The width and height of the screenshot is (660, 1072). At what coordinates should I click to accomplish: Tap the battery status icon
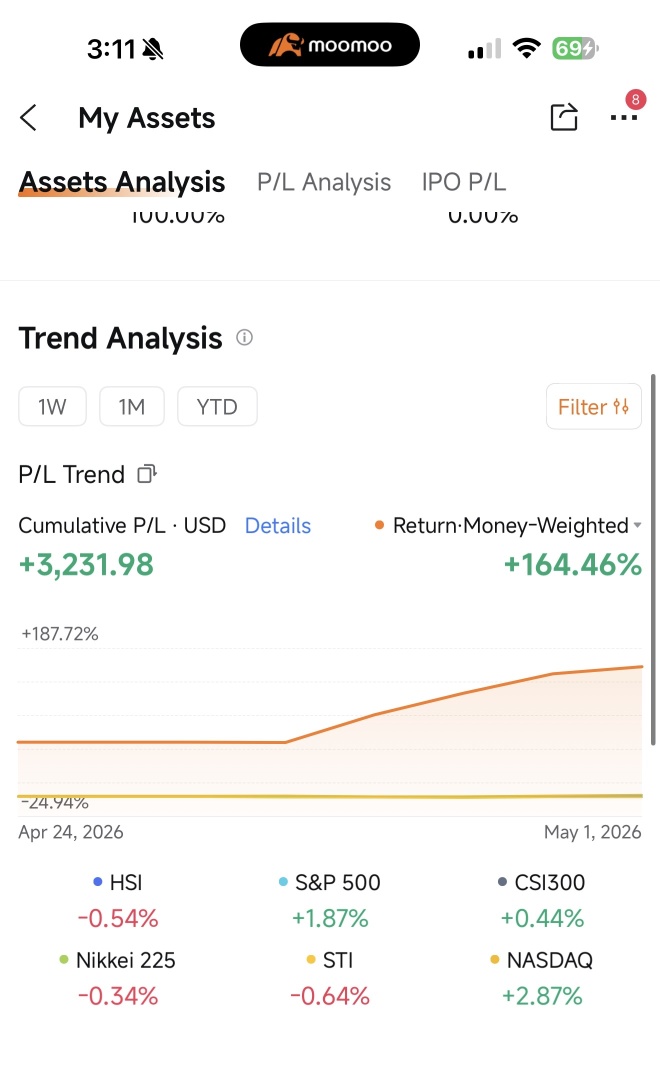[575, 49]
